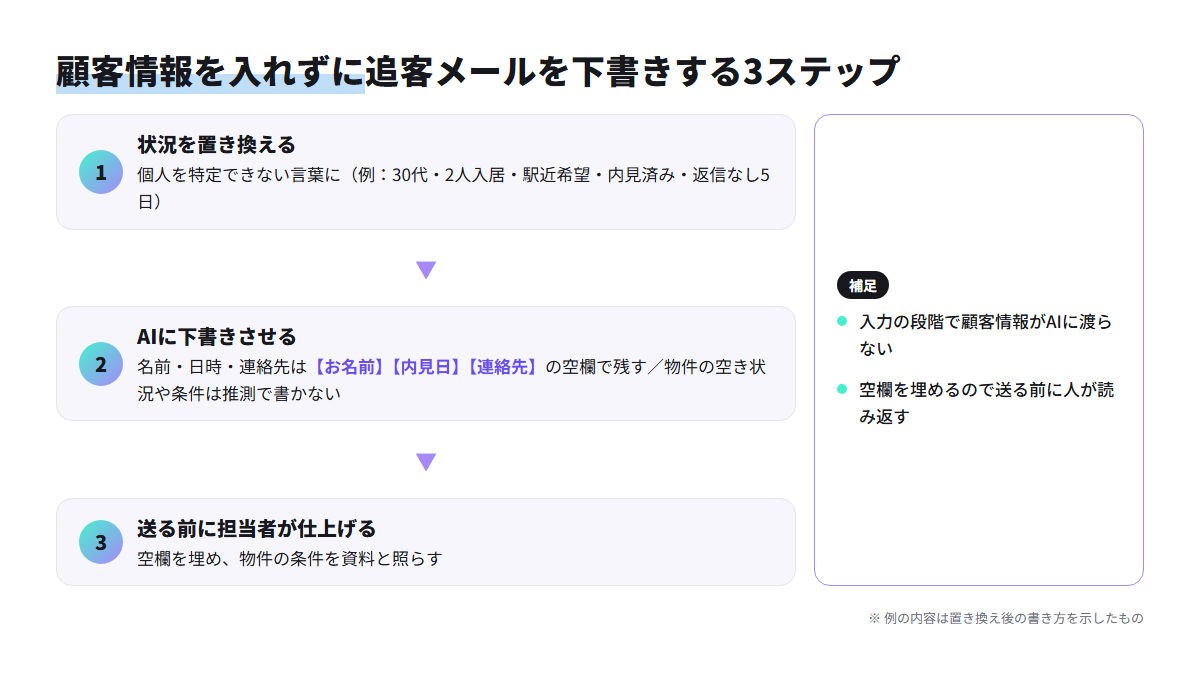Viewport: 1200px width, 675px height.
Task: Click the step 2 number badge
Action: point(101,364)
